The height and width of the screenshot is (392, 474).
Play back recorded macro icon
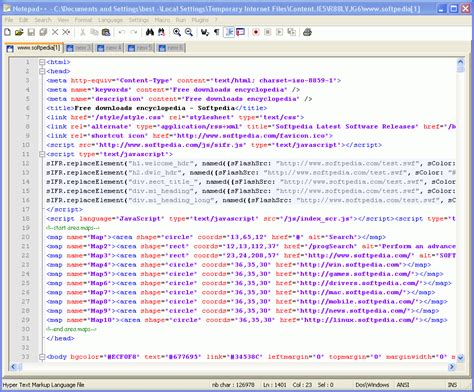pyautogui.click(x=280, y=32)
